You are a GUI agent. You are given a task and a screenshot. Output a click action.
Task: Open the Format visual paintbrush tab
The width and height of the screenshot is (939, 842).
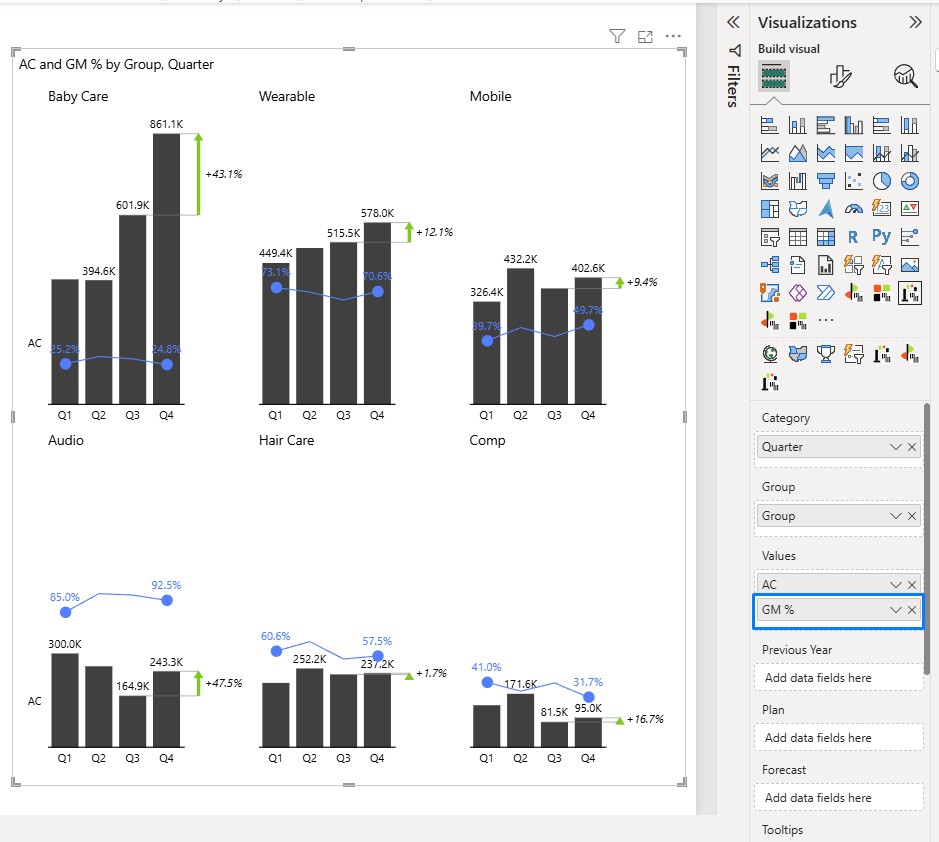click(x=840, y=76)
